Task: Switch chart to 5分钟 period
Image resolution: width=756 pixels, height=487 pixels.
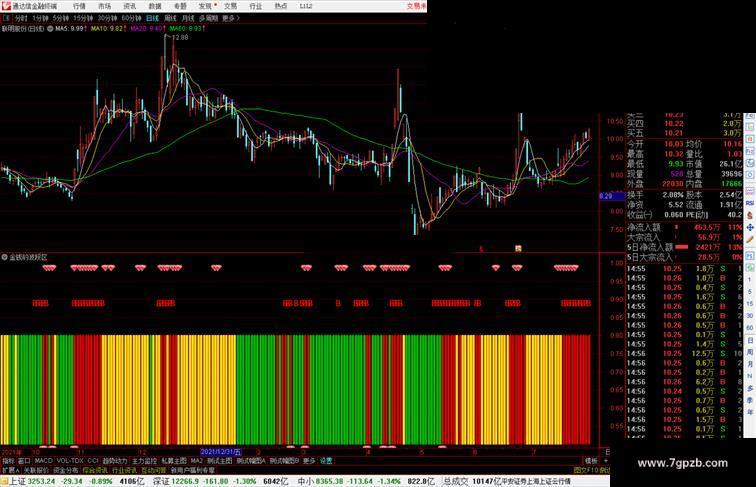Action: point(61,18)
